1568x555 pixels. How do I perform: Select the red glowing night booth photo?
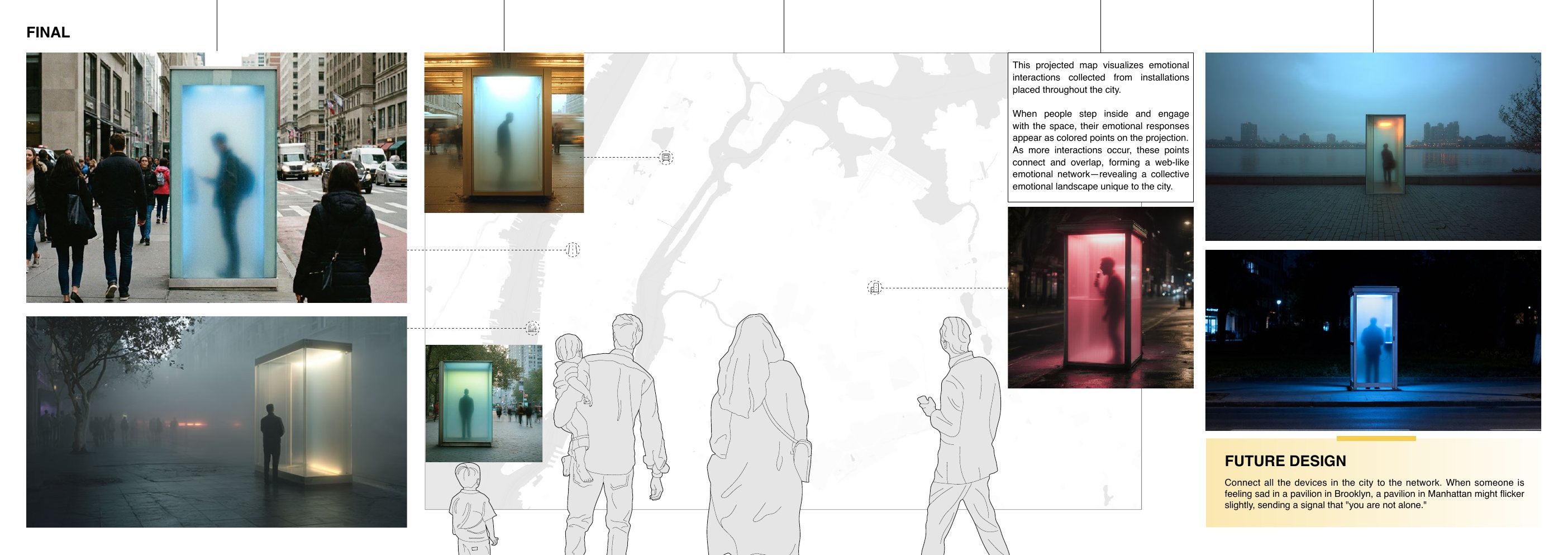point(1100,297)
